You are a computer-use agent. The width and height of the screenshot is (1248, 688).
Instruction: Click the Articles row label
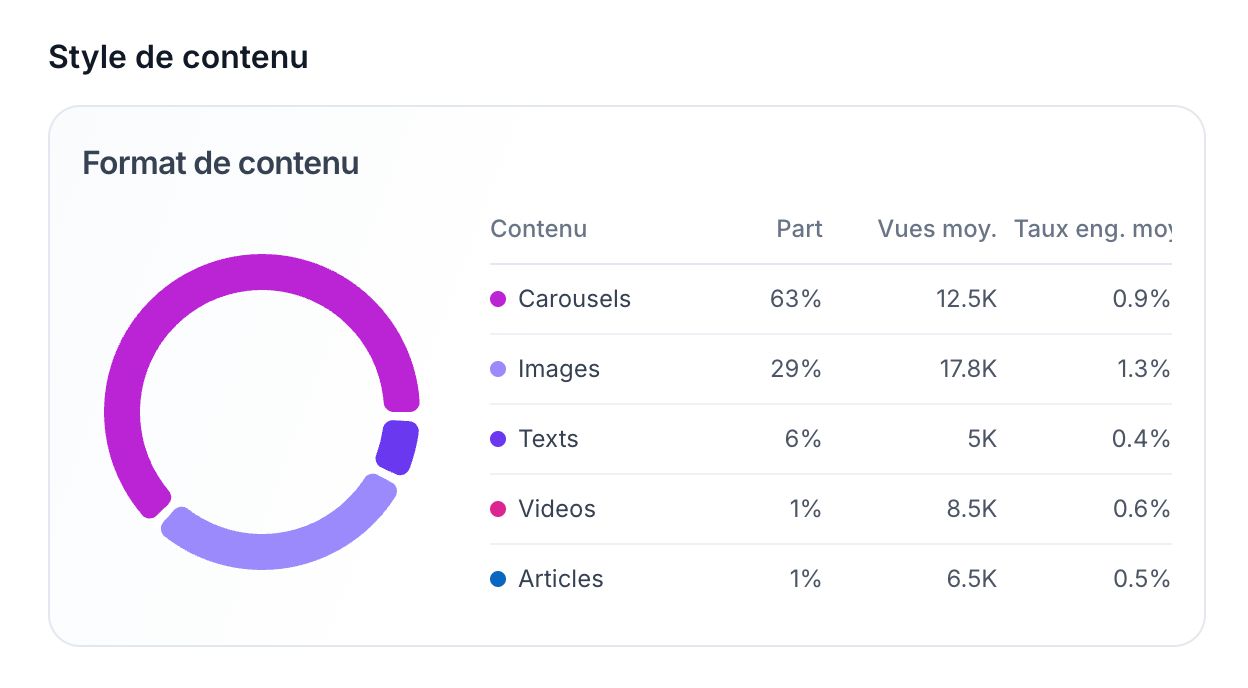(561, 579)
